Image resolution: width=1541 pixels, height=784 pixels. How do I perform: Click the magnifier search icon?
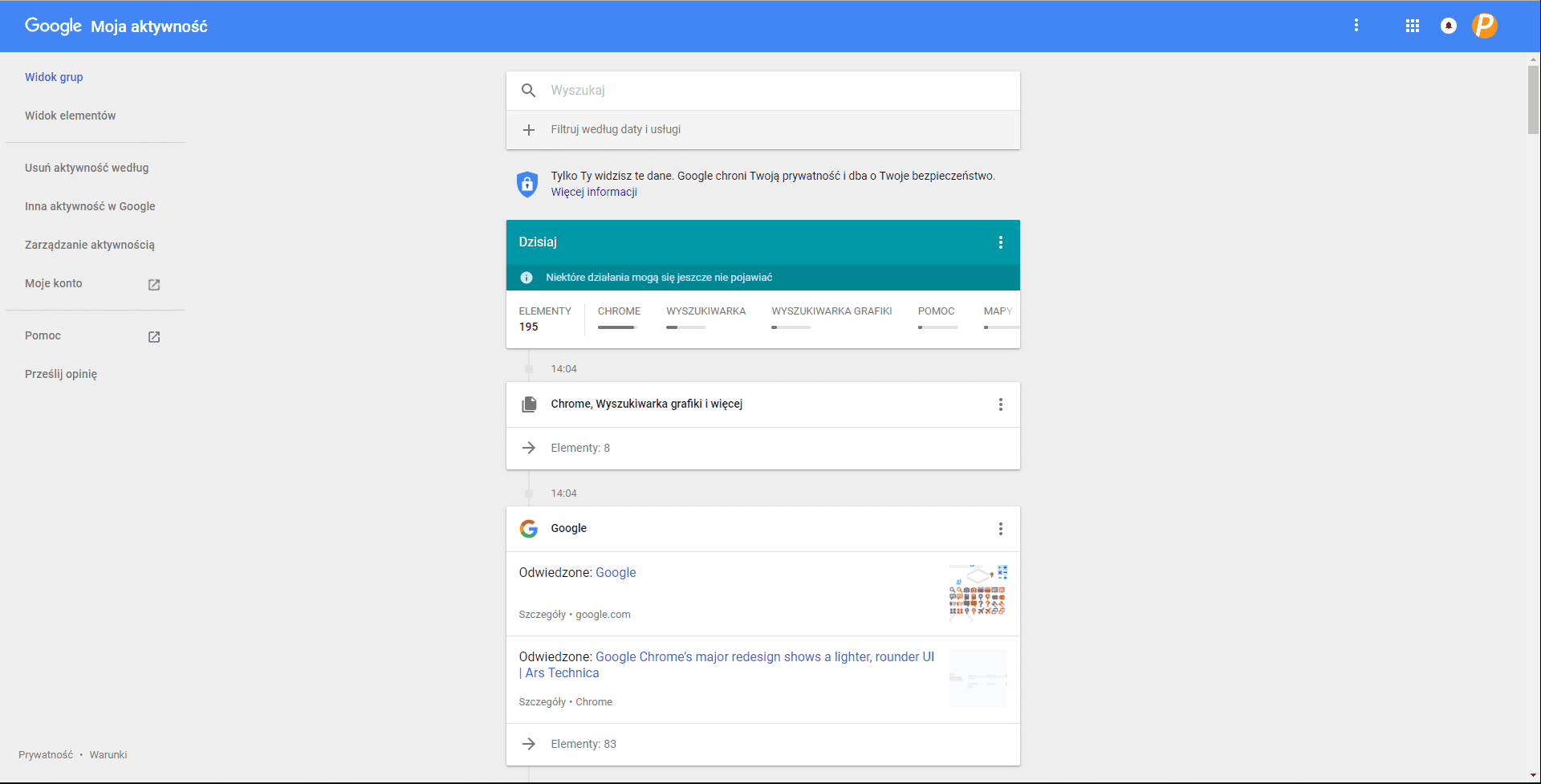(x=528, y=91)
